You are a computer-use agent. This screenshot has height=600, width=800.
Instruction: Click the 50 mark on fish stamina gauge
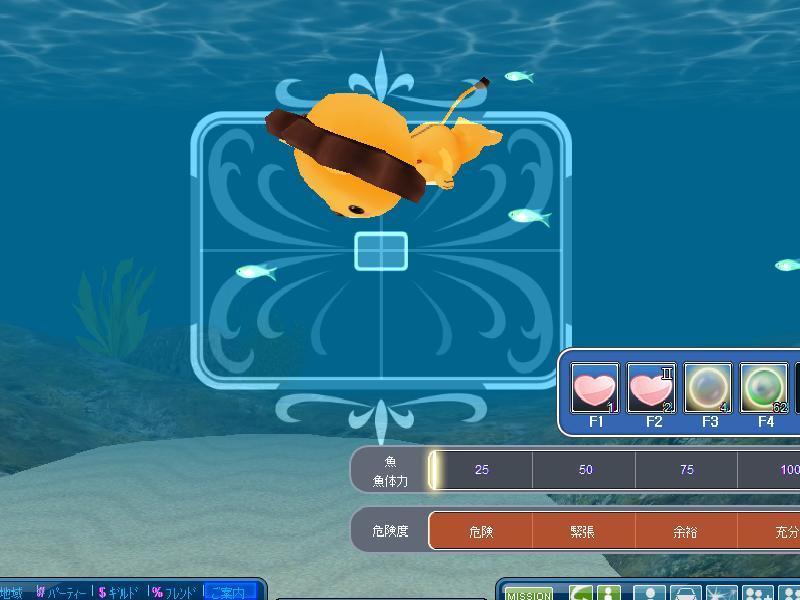click(585, 469)
